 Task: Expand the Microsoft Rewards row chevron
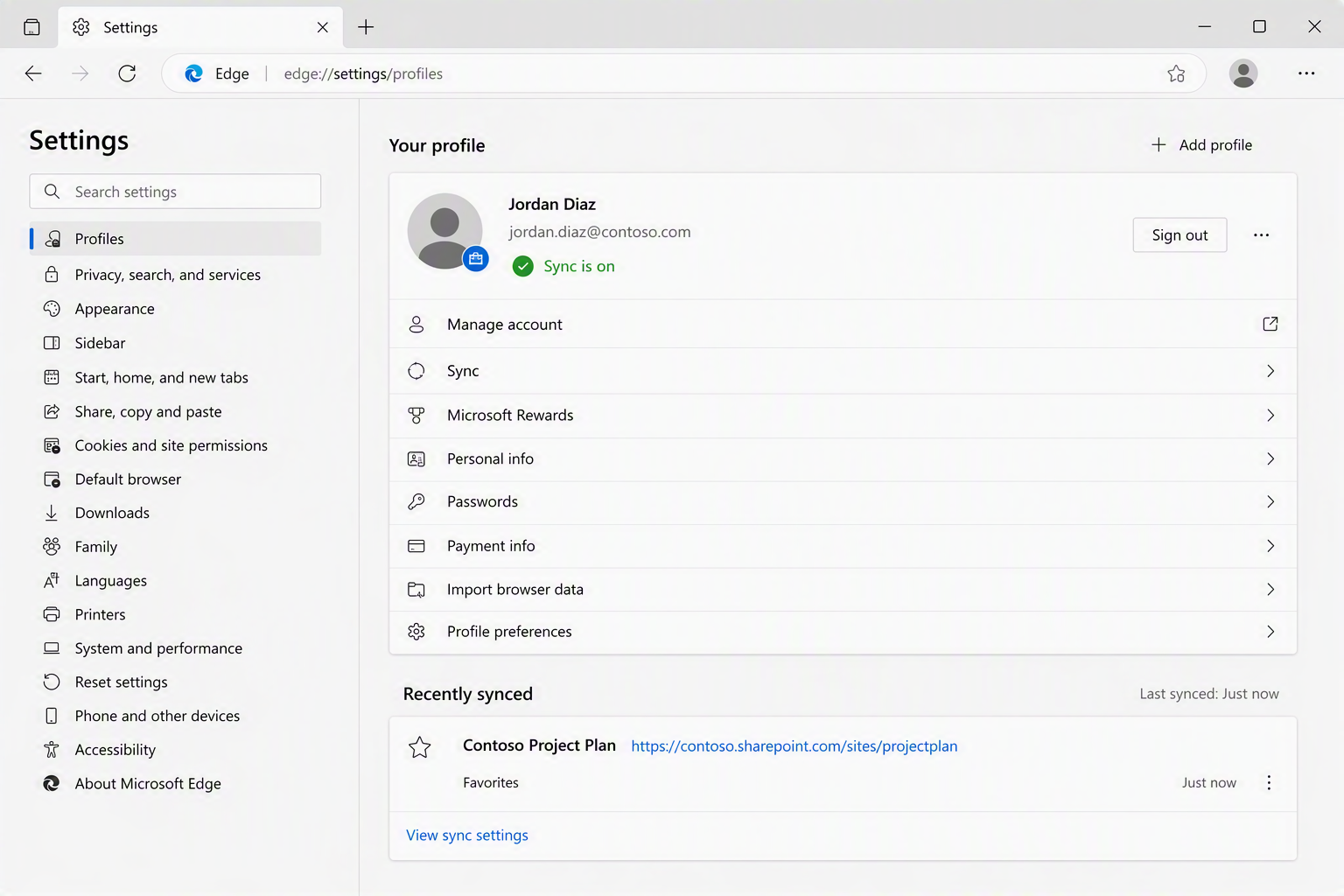click(1270, 416)
